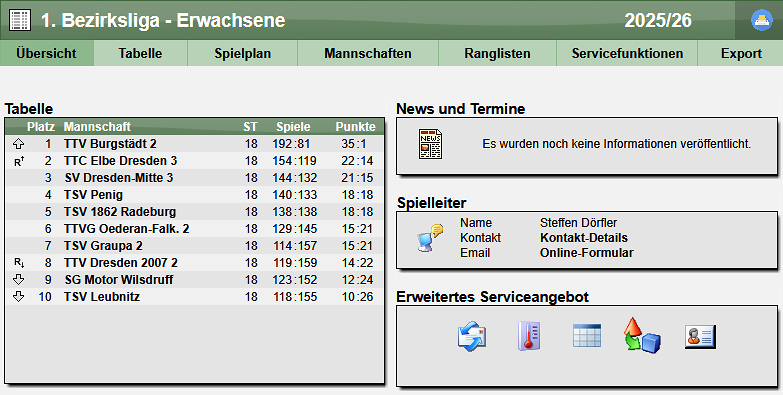Open team TTV Burgstädt 2

click(x=110, y=144)
